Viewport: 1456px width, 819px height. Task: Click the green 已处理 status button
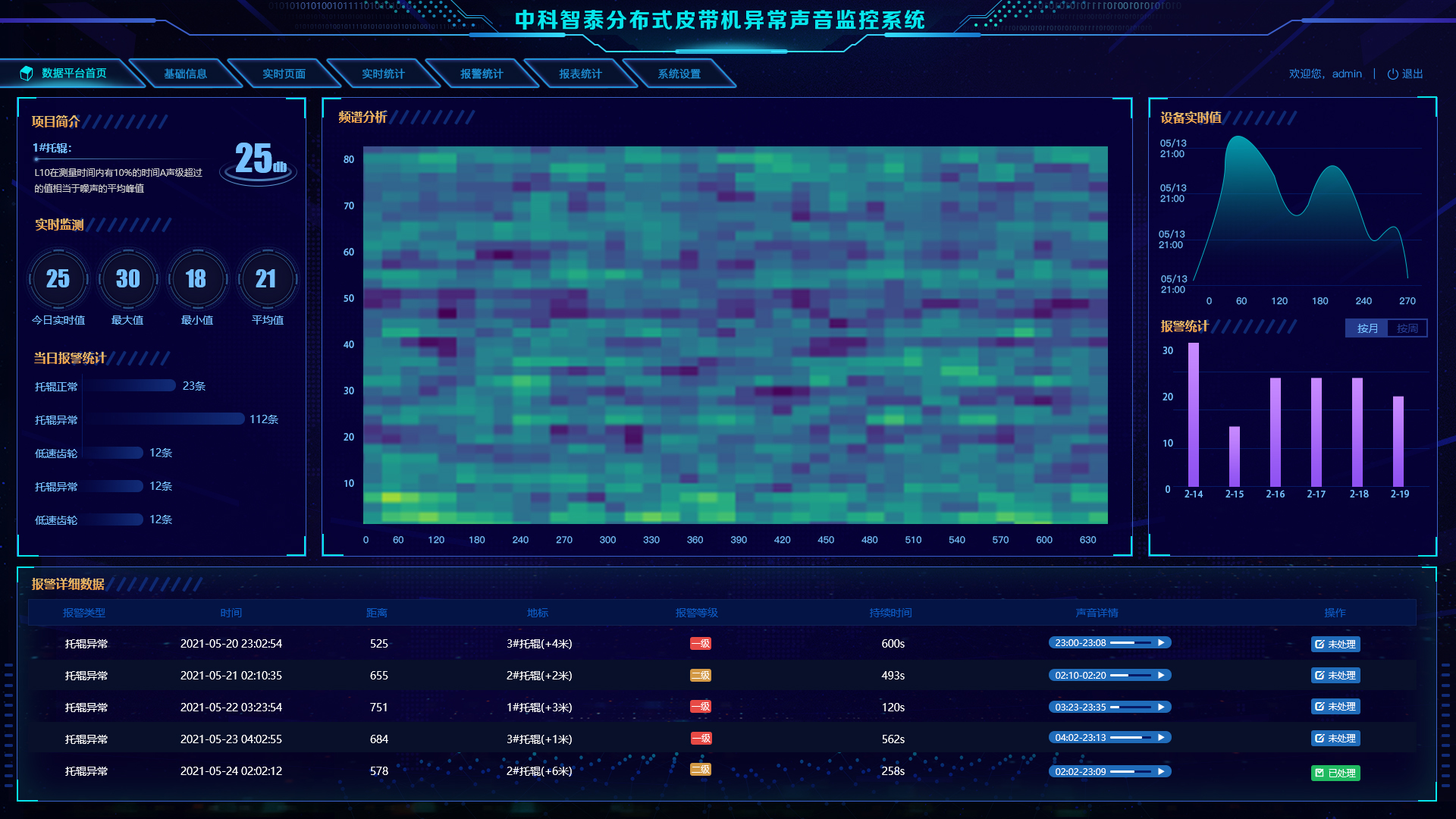click(x=1335, y=773)
